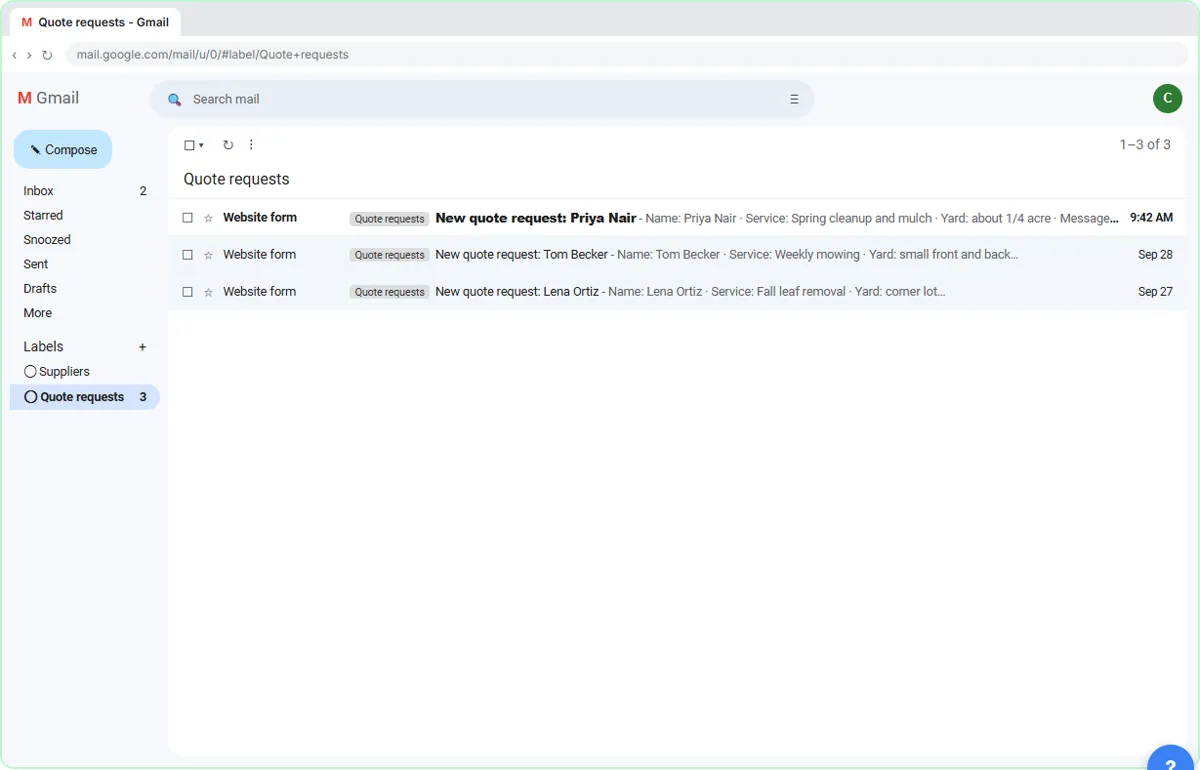Open the Inbox folder

(x=85, y=191)
